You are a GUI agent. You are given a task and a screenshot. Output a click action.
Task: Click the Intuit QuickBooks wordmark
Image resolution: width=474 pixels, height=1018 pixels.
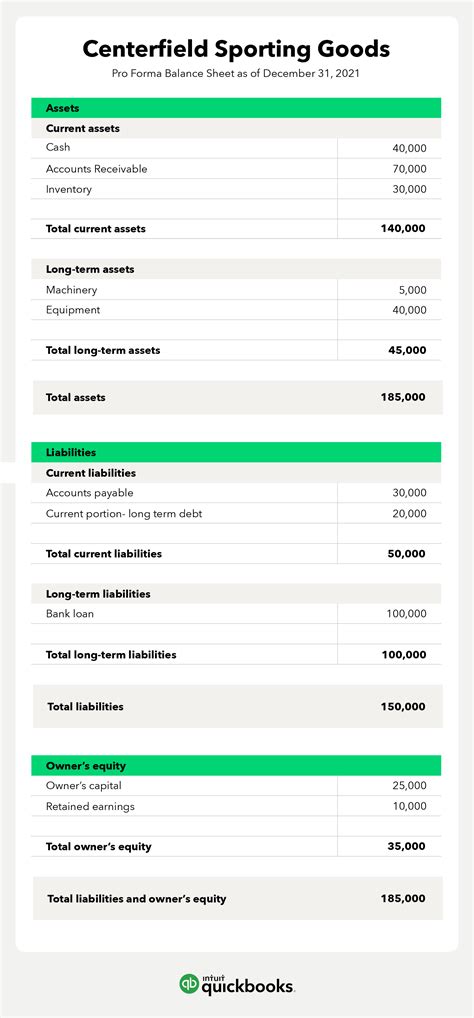click(249, 984)
